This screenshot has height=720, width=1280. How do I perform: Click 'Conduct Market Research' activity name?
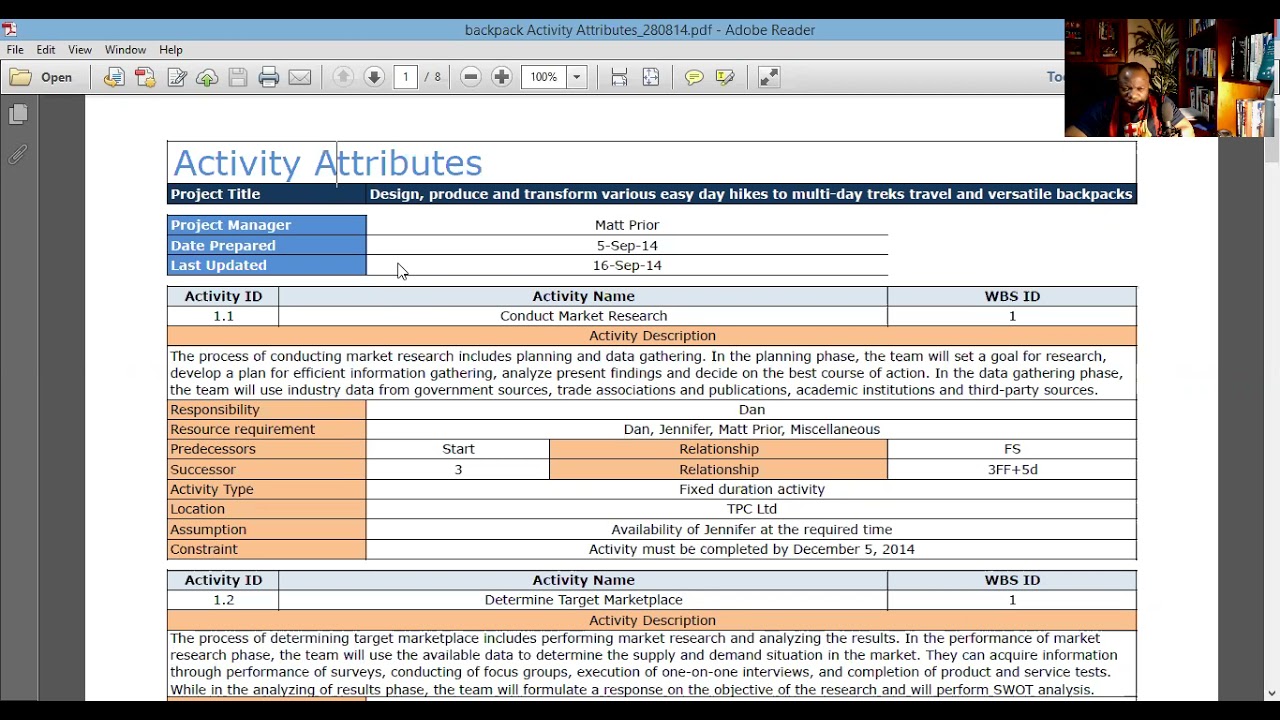(583, 316)
